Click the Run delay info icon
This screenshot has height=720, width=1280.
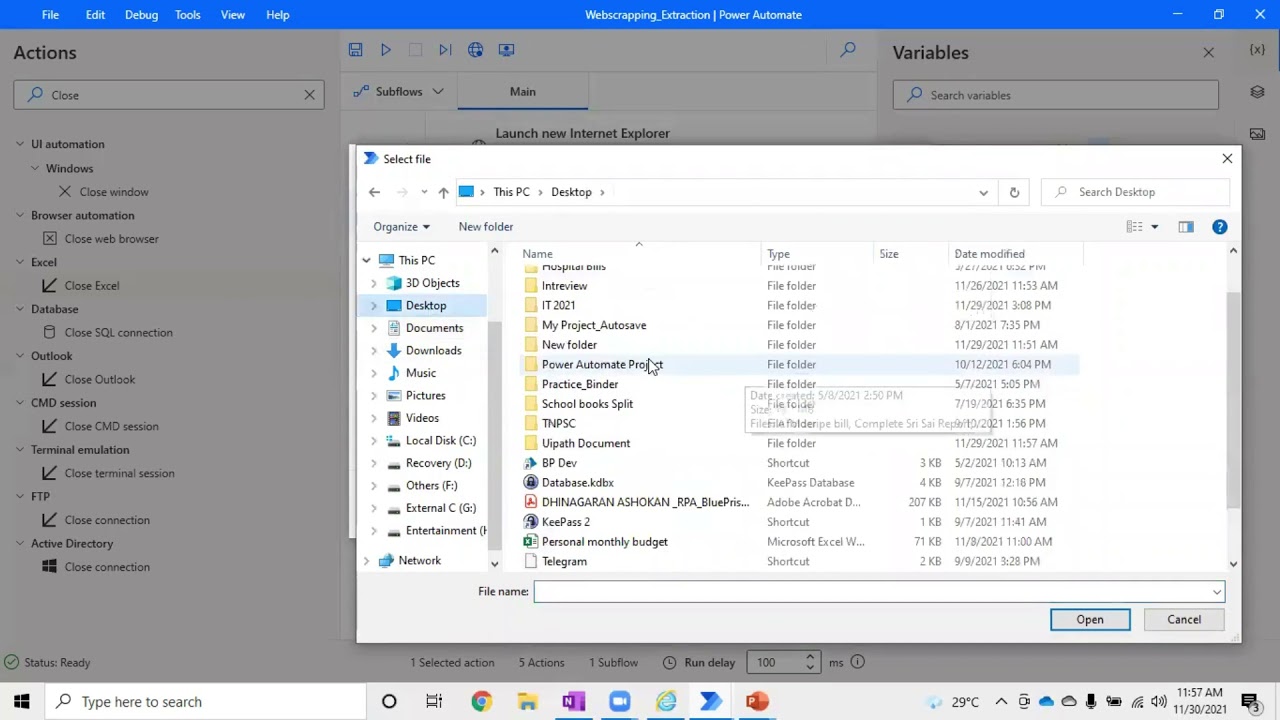click(857, 662)
